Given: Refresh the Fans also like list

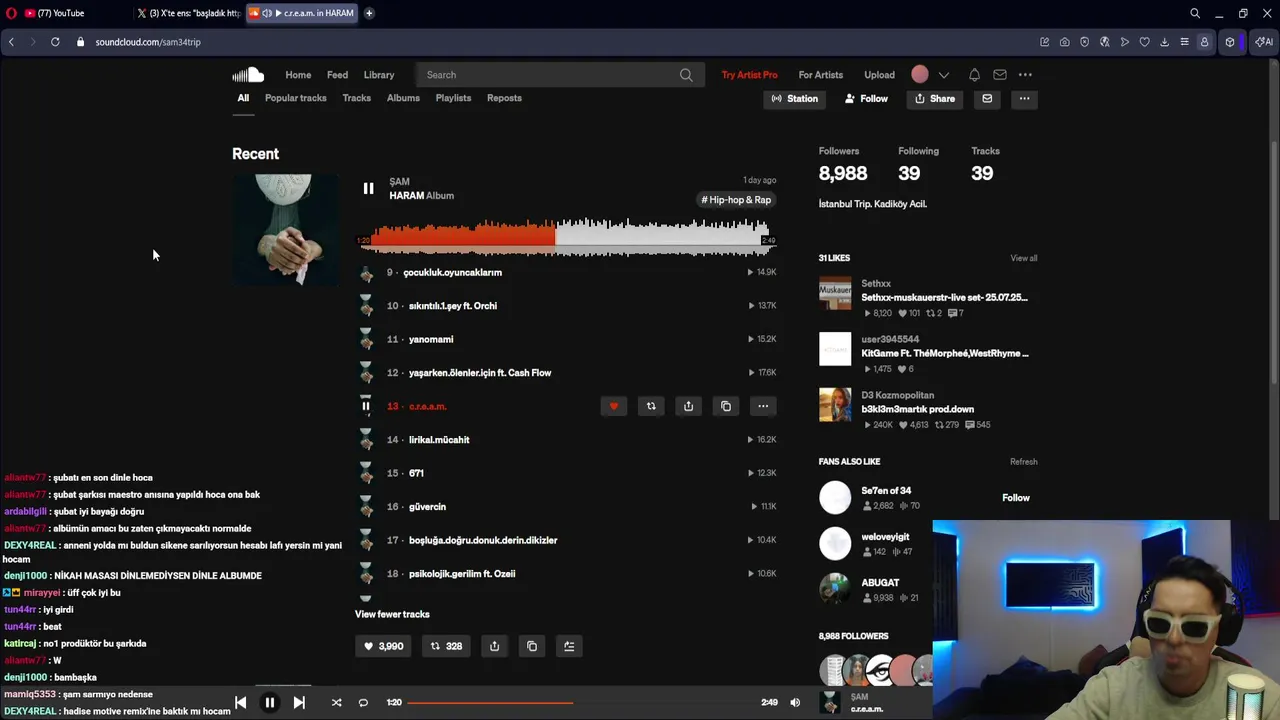Looking at the screenshot, I should (x=1023, y=462).
